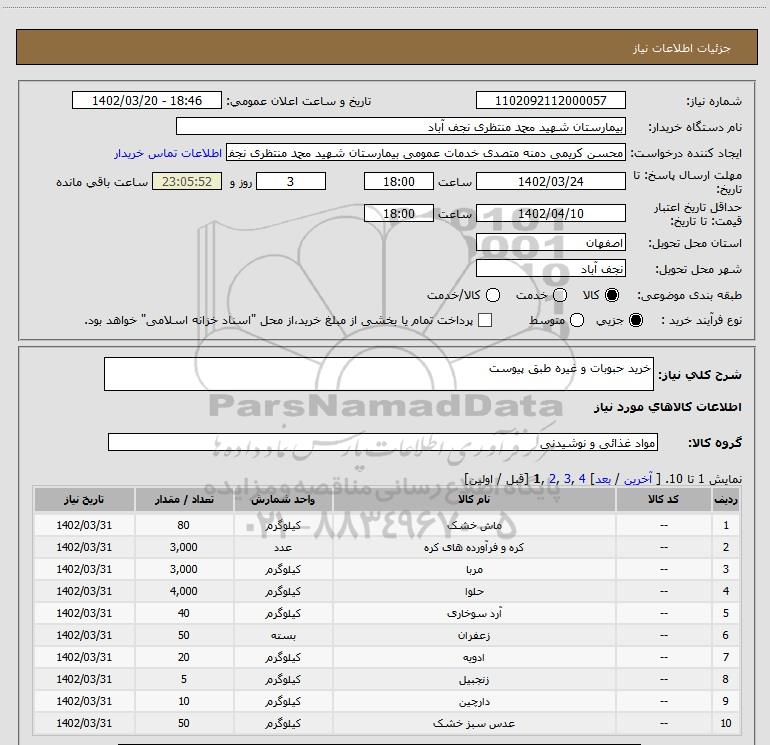Click the price validity date 1402/04/10 field
This screenshot has height=745, width=770.
pos(550,213)
